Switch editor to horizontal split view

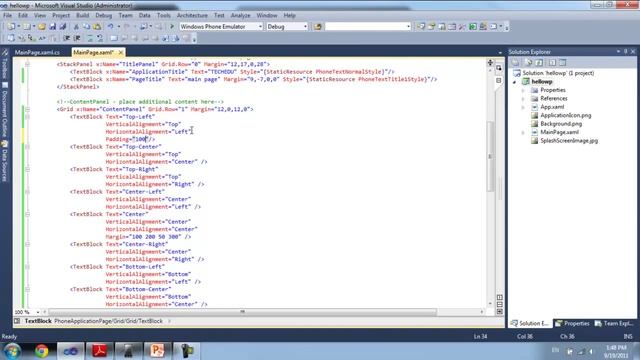click(x=500, y=304)
